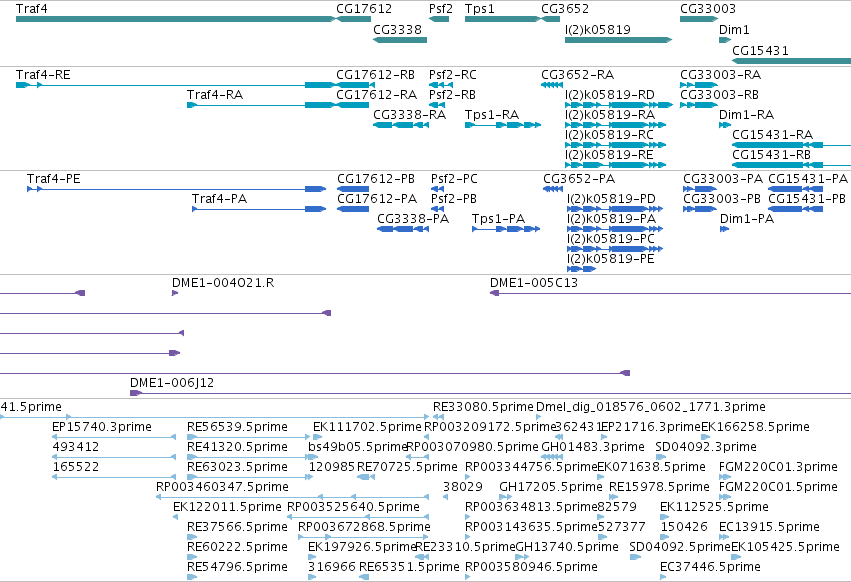Select the Dmel_dig_018576_0602_1771.3prime label
The height and width of the screenshot is (582, 851).
(x=650, y=407)
